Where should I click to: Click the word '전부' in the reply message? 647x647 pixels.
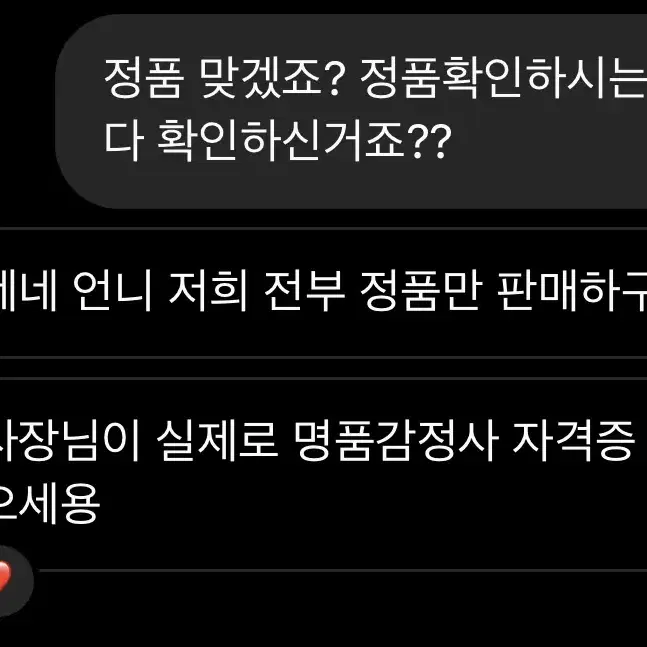coord(305,290)
